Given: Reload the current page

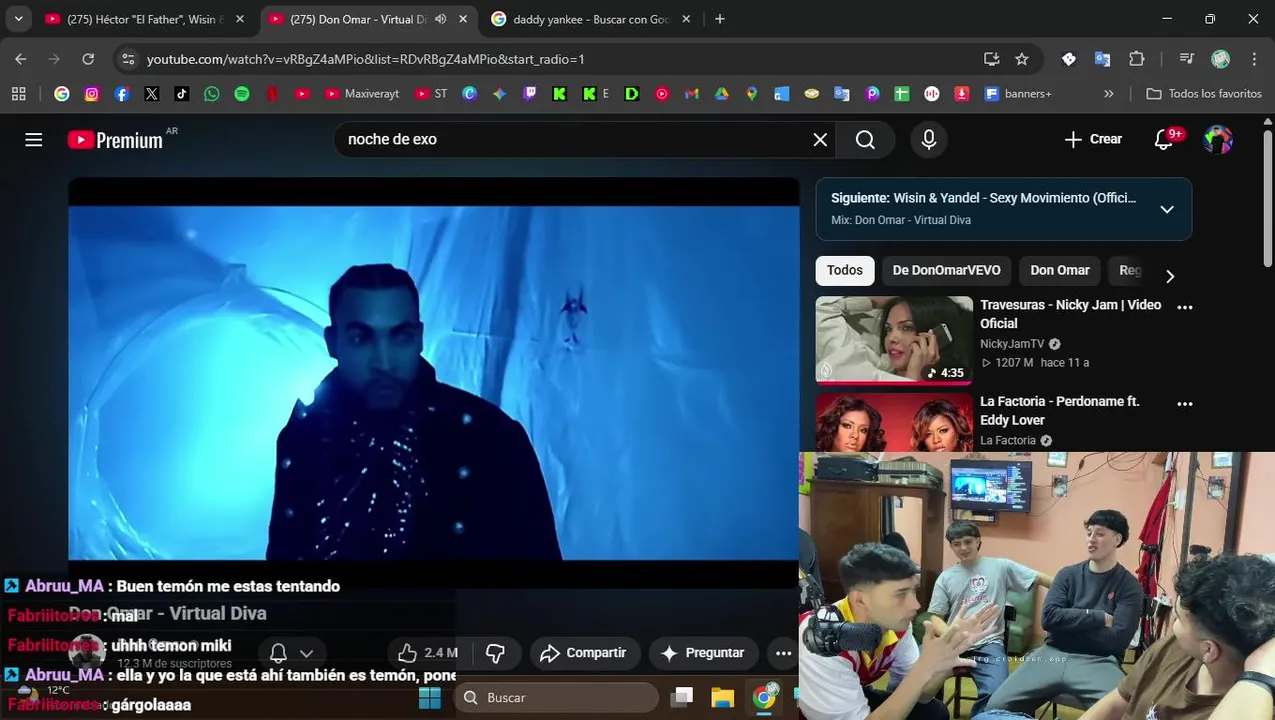Looking at the screenshot, I should pyautogui.click(x=88, y=59).
